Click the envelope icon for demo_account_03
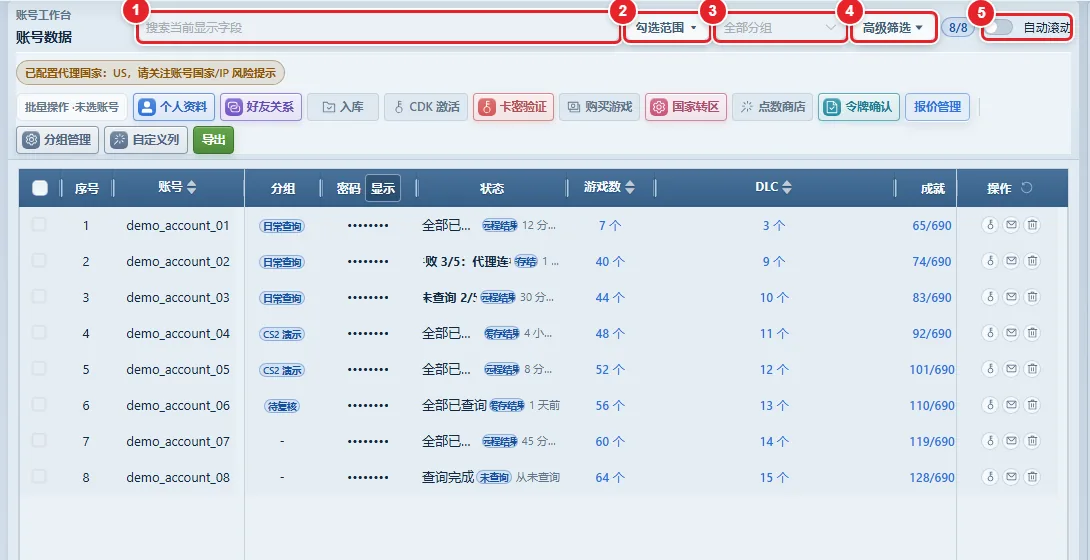 pos(1011,297)
